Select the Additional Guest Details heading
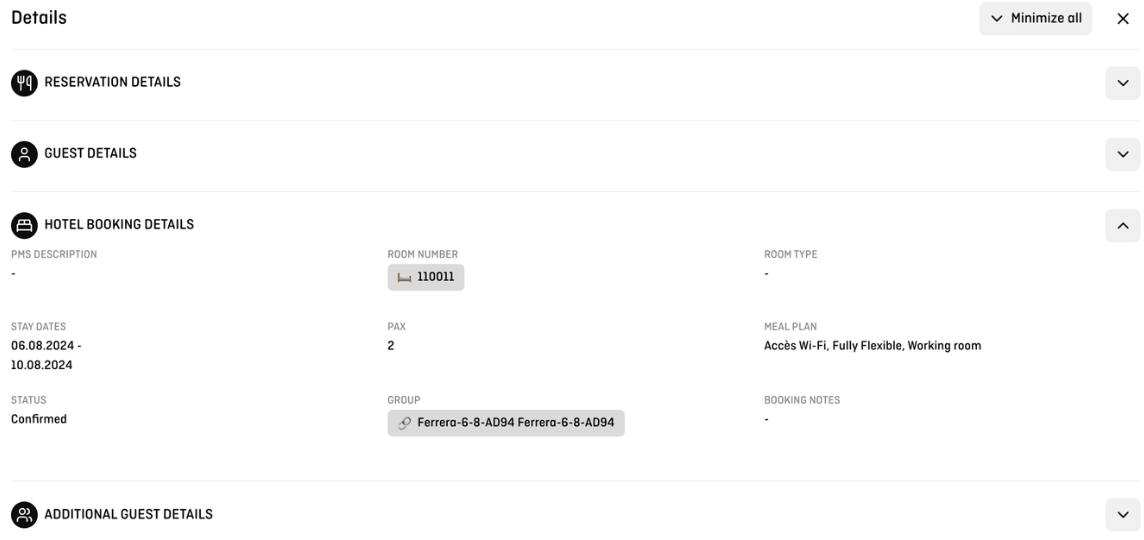This screenshot has height=540, width=1144. click(x=128, y=514)
